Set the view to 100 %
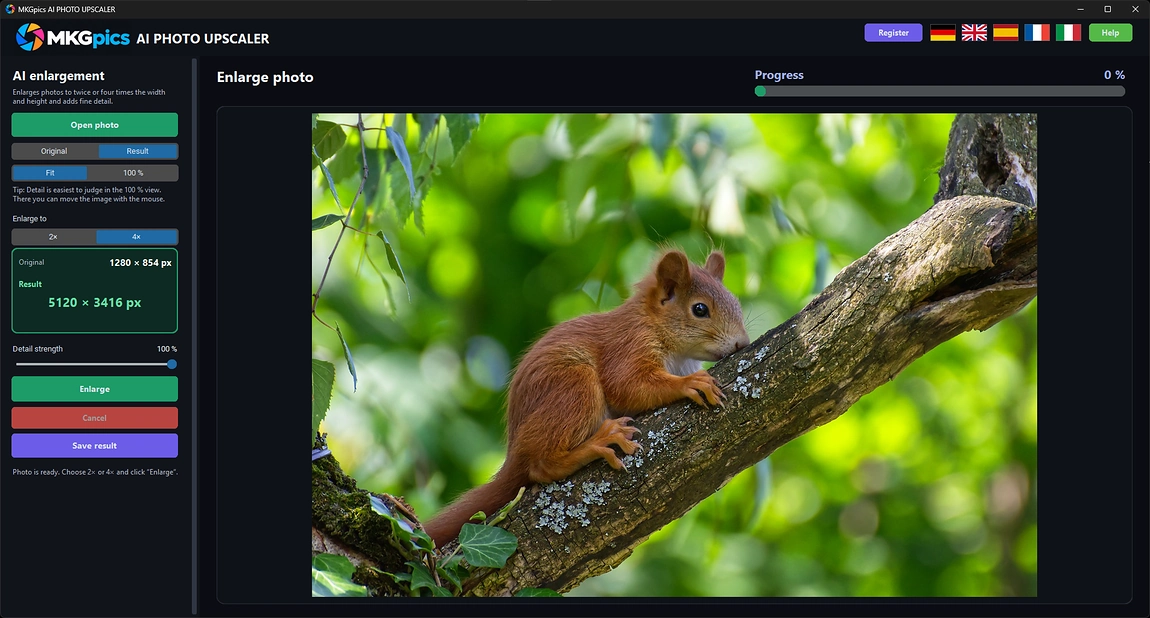Image resolution: width=1150 pixels, height=618 pixels. click(133, 173)
